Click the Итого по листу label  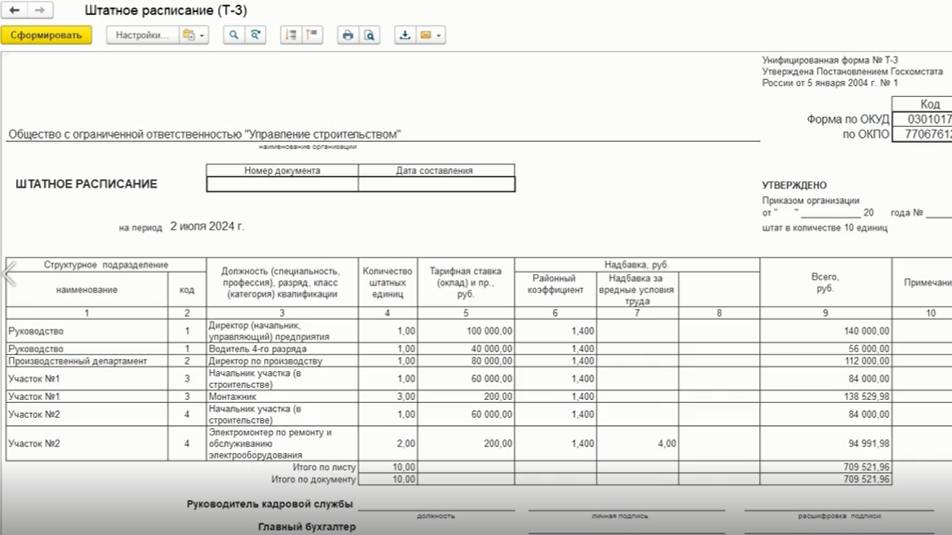click(x=324, y=468)
